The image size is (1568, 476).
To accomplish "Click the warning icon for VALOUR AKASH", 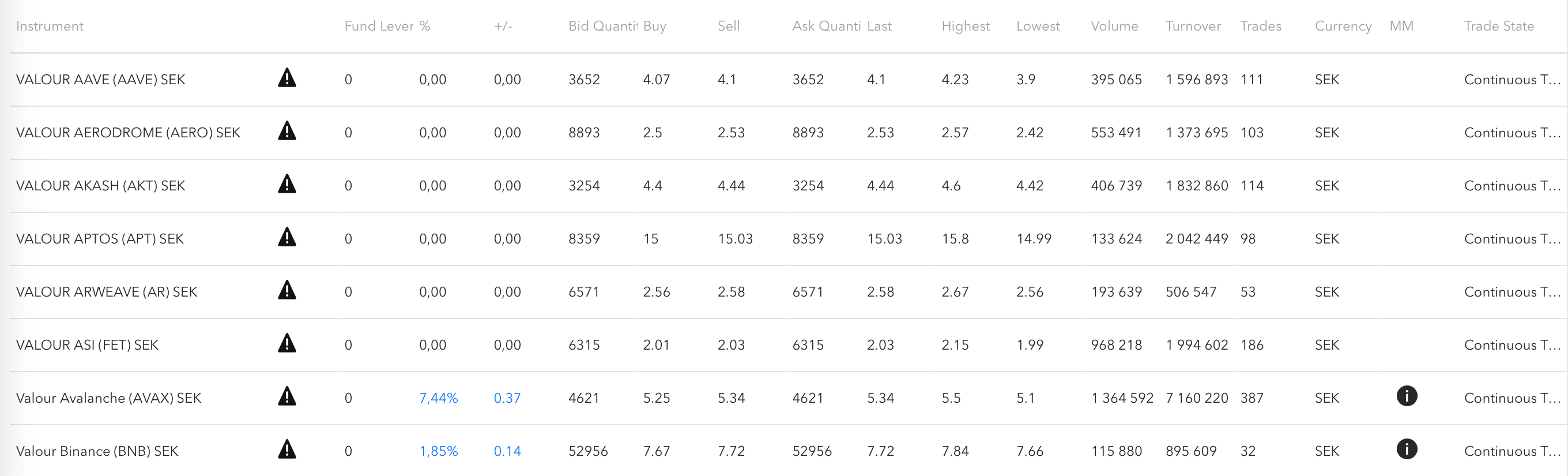I will [287, 185].
